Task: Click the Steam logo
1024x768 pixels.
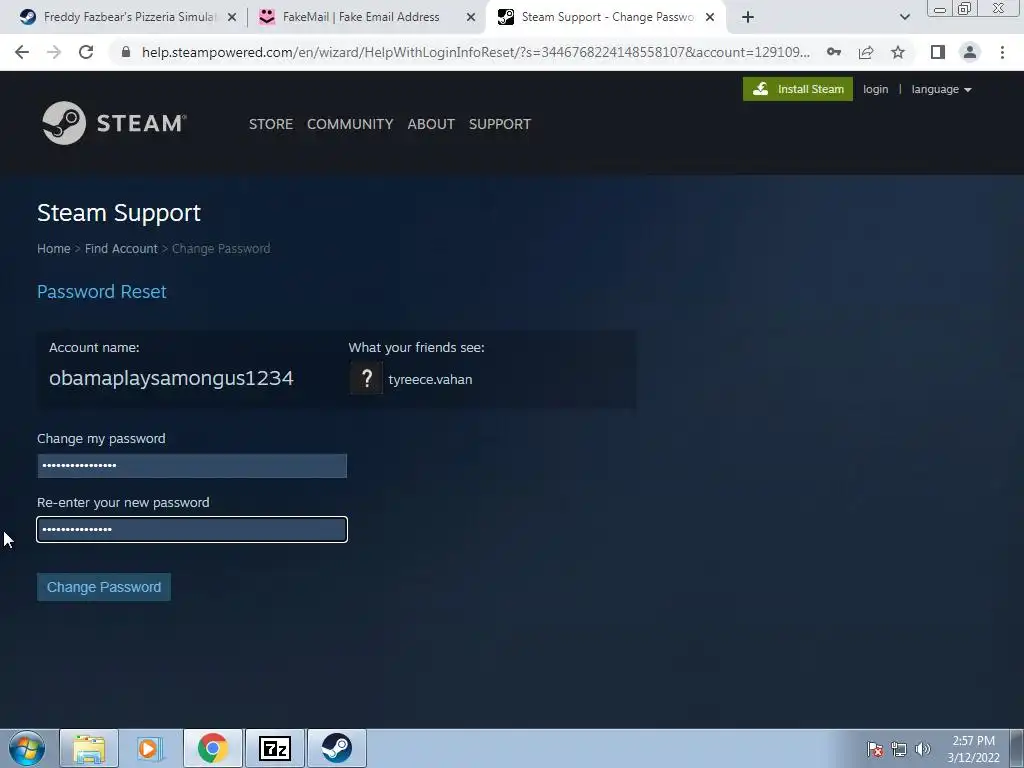Action: [114, 123]
